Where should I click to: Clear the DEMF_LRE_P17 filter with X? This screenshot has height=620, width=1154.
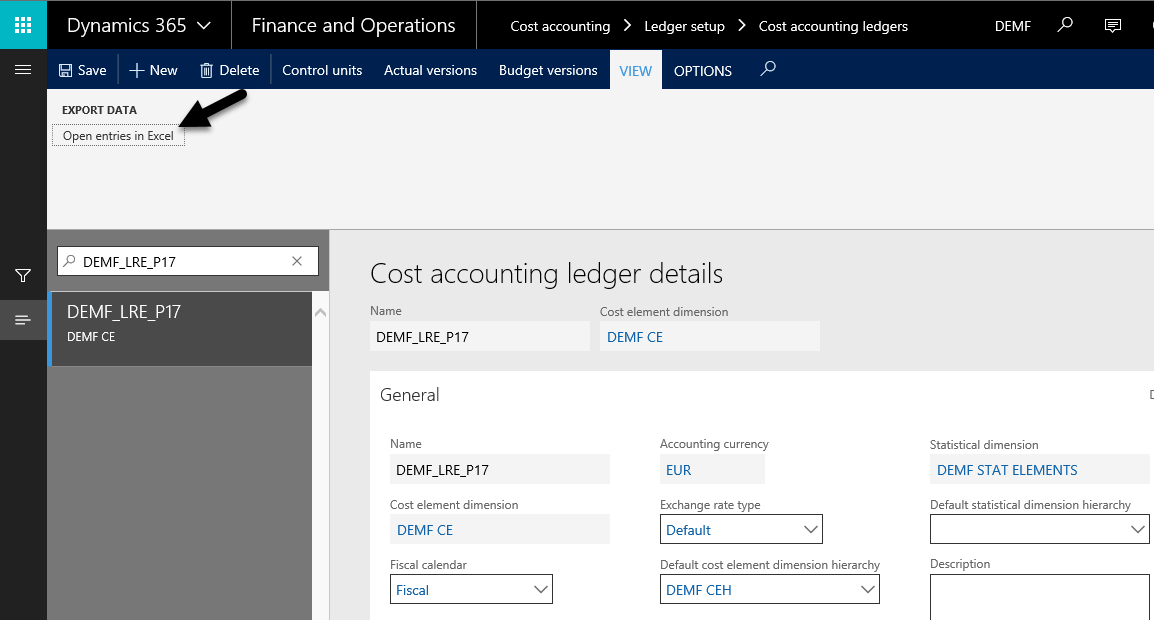pos(297,261)
